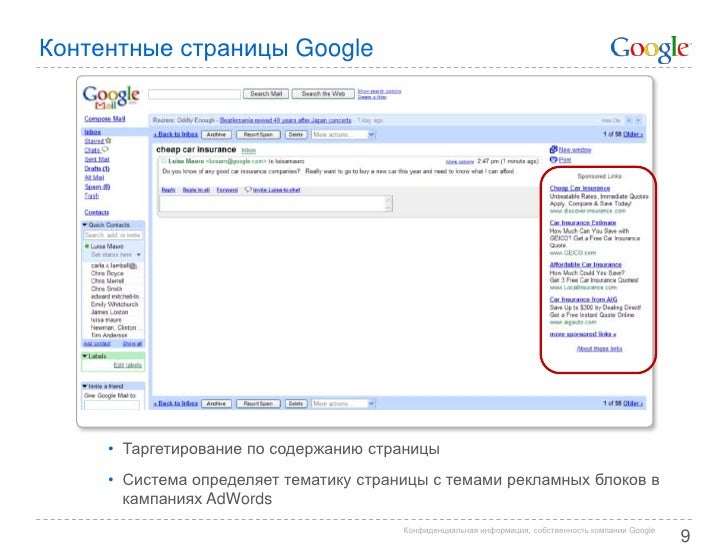Click Show search options link

pos(379,91)
